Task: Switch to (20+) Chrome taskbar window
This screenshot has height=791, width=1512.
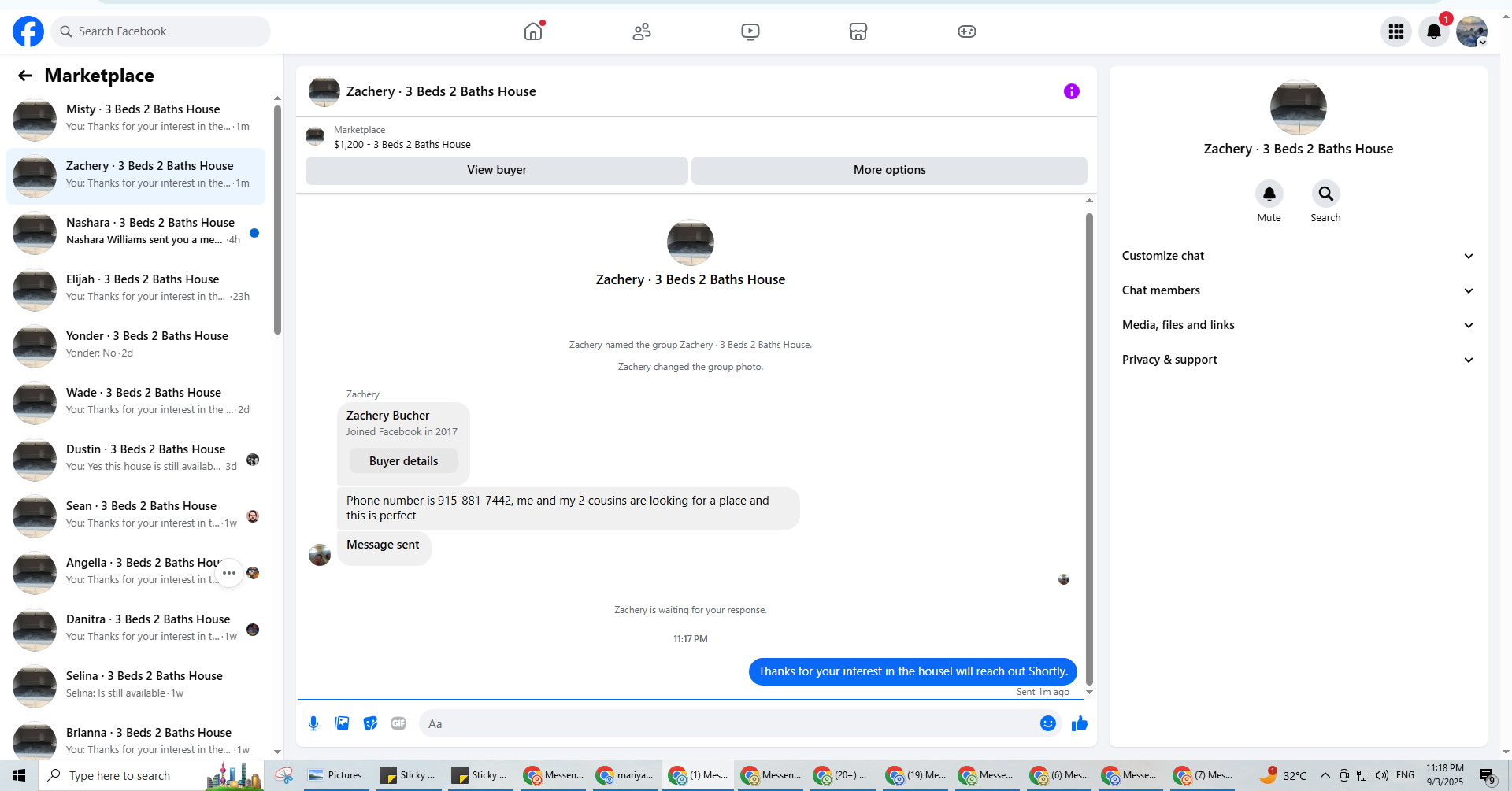Action: (843, 775)
